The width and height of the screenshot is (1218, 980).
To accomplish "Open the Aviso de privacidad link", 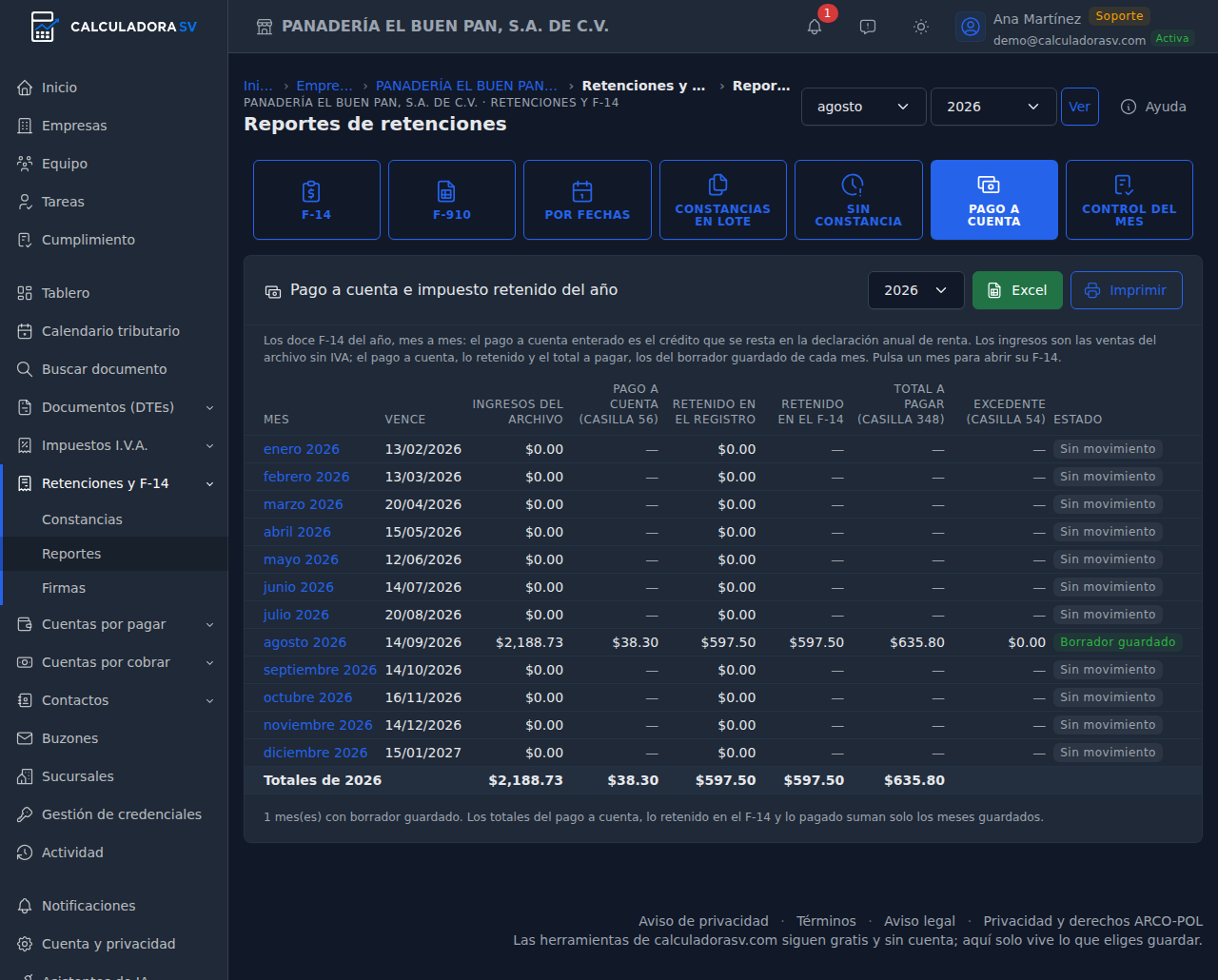I will 703,921.
